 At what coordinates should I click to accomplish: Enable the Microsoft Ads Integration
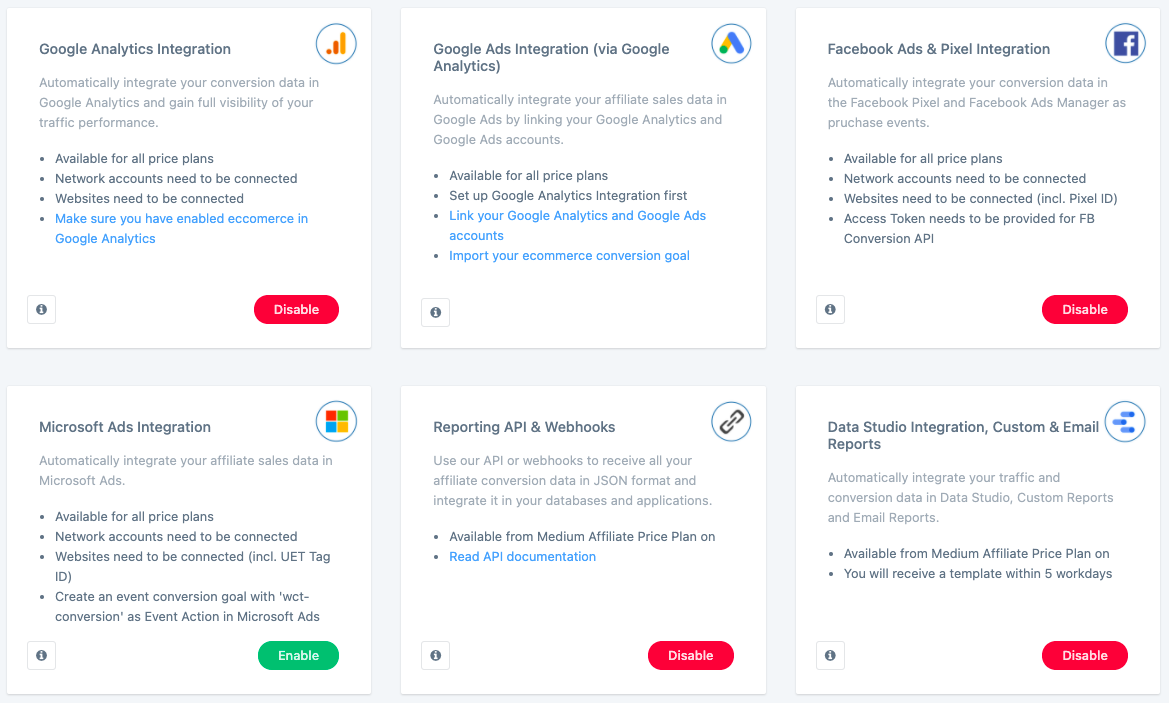[298, 656]
